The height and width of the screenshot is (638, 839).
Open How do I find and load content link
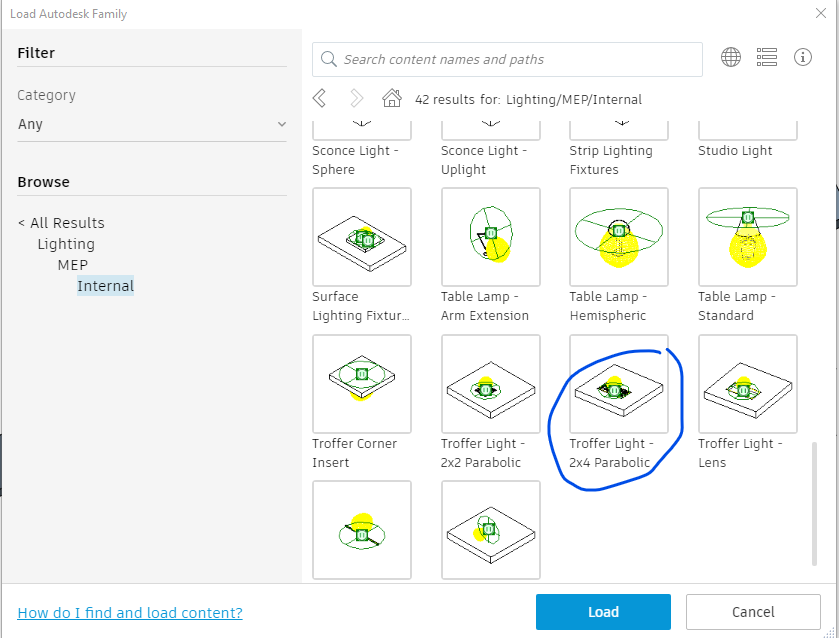[x=130, y=612]
